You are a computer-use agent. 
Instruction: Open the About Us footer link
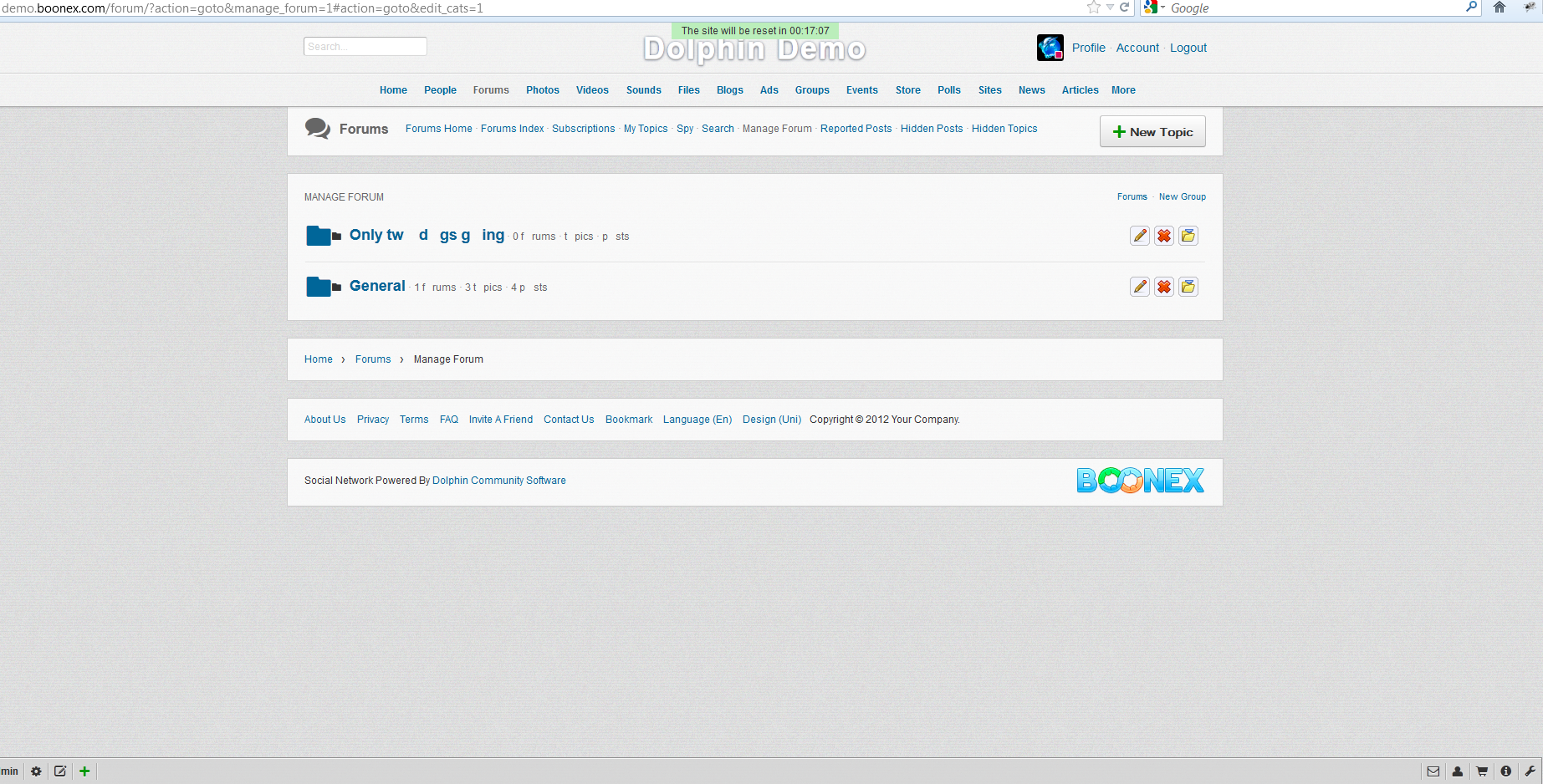(x=325, y=420)
